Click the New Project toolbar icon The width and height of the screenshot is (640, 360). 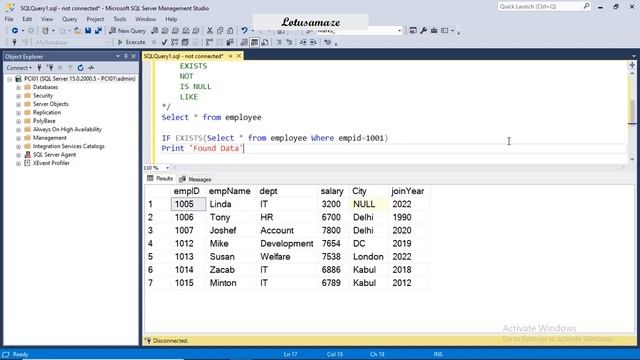[45, 31]
